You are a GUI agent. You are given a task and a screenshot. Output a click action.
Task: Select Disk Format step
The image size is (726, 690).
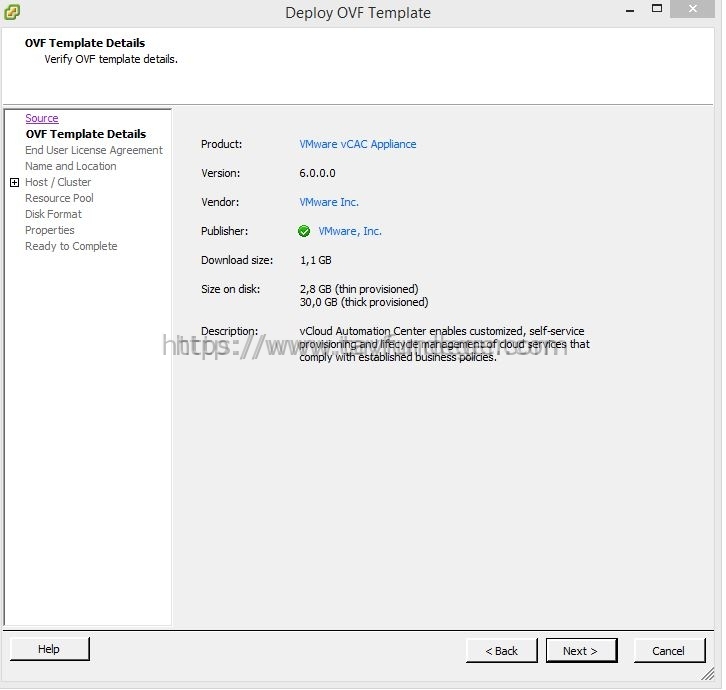[x=53, y=214]
